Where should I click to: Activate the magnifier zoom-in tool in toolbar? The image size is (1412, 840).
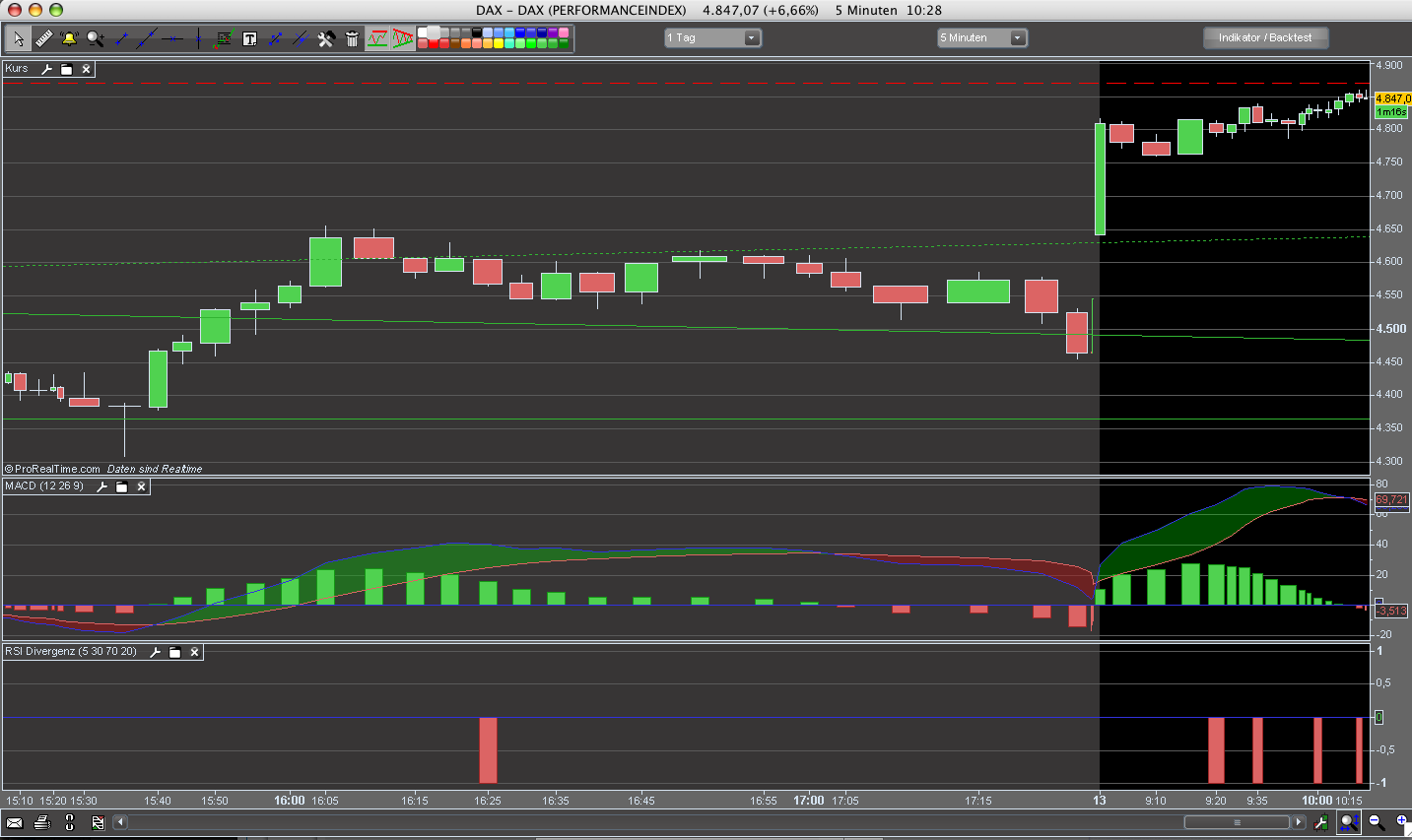pyautogui.click(x=95, y=38)
